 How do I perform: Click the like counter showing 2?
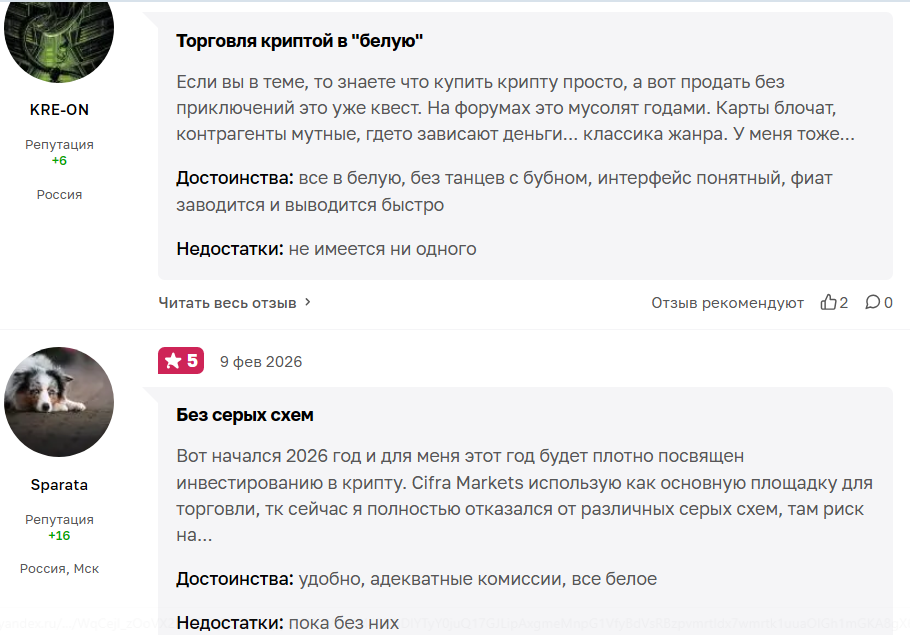[x=841, y=301]
